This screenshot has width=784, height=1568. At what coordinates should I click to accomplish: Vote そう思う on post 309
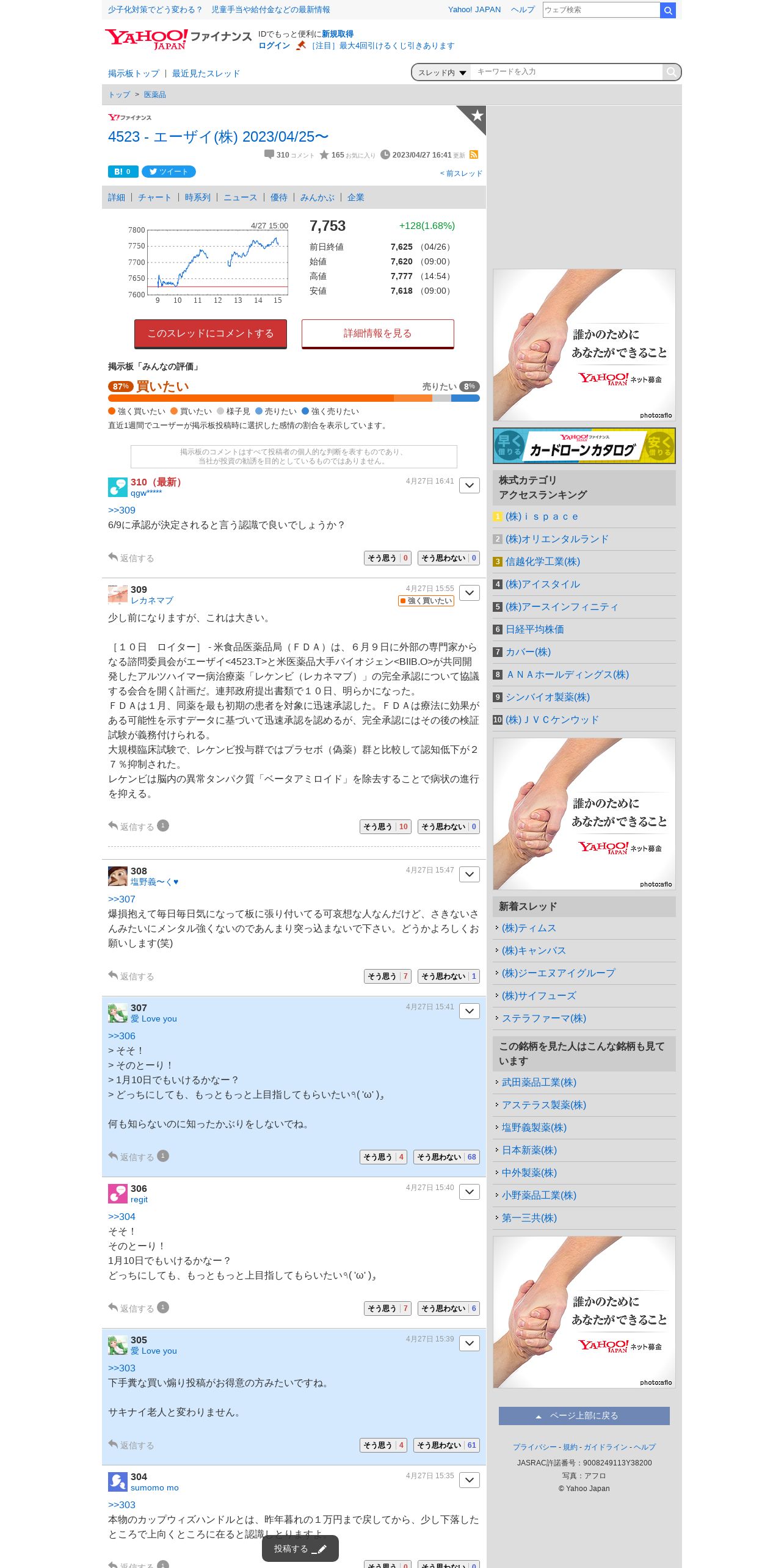pyautogui.click(x=385, y=827)
